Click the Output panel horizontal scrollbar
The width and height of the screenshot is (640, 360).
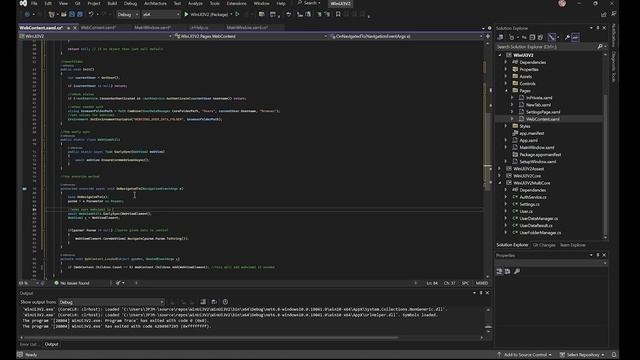coord(211,338)
